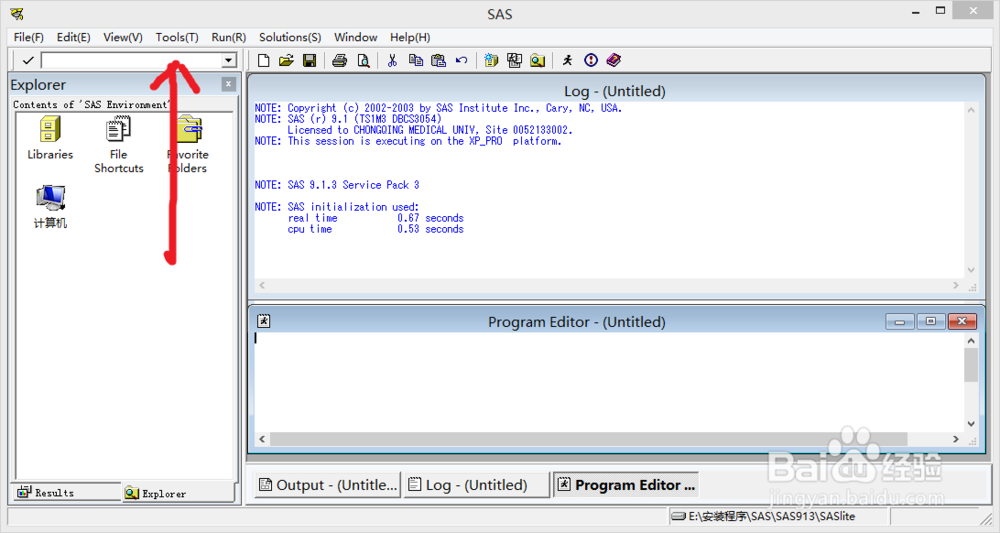The width and height of the screenshot is (1000, 533).
Task: Click the command checkmark button
Action: (x=27, y=61)
